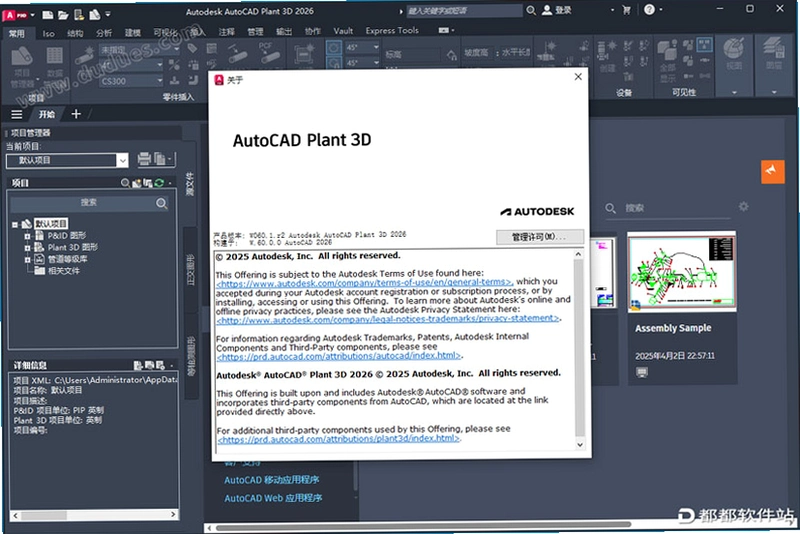Click the help question mark icon
The image size is (800, 534).
tap(649, 9)
